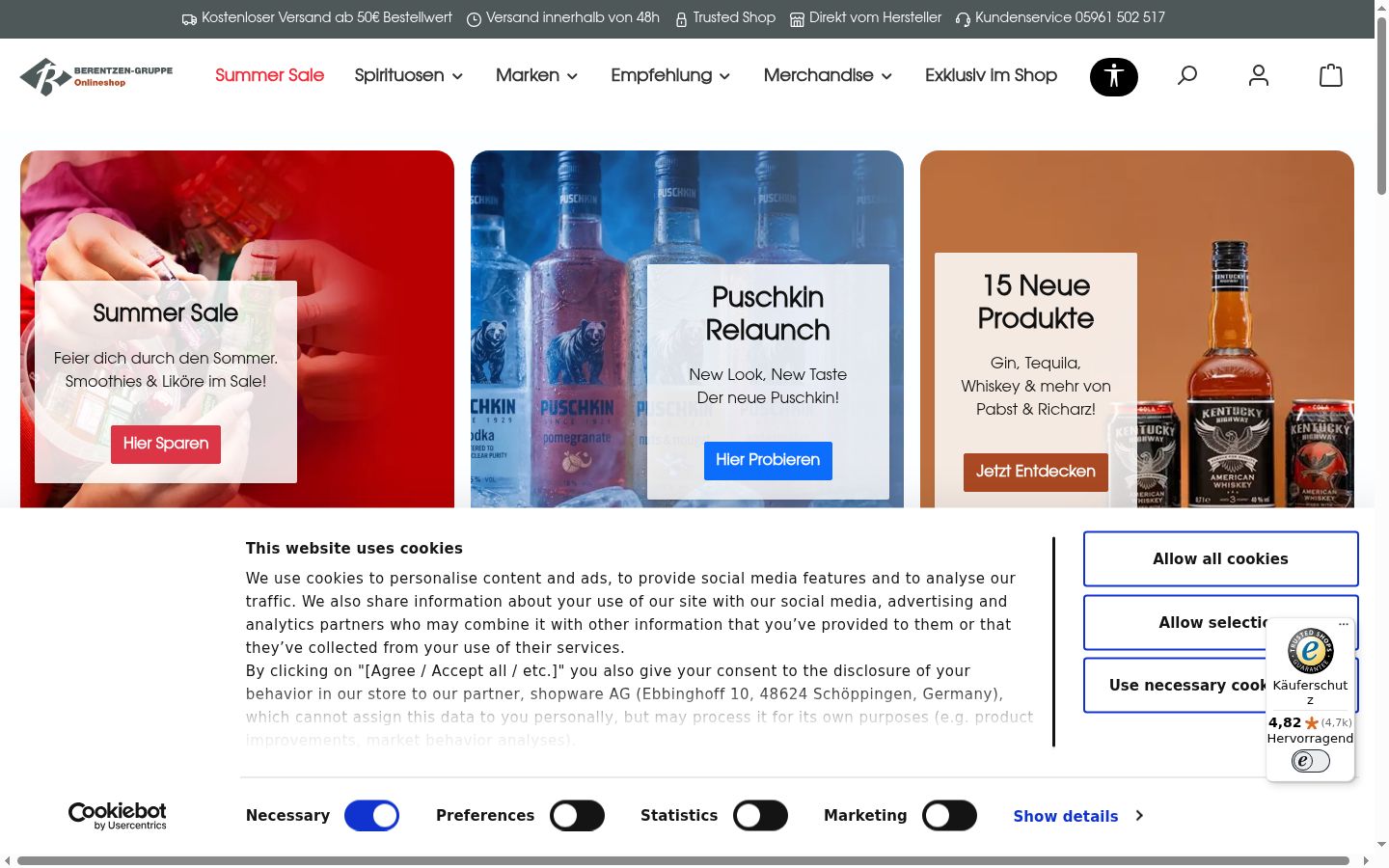Click the Allow all cookies button
This screenshot has height=868, width=1389.
(1220, 558)
